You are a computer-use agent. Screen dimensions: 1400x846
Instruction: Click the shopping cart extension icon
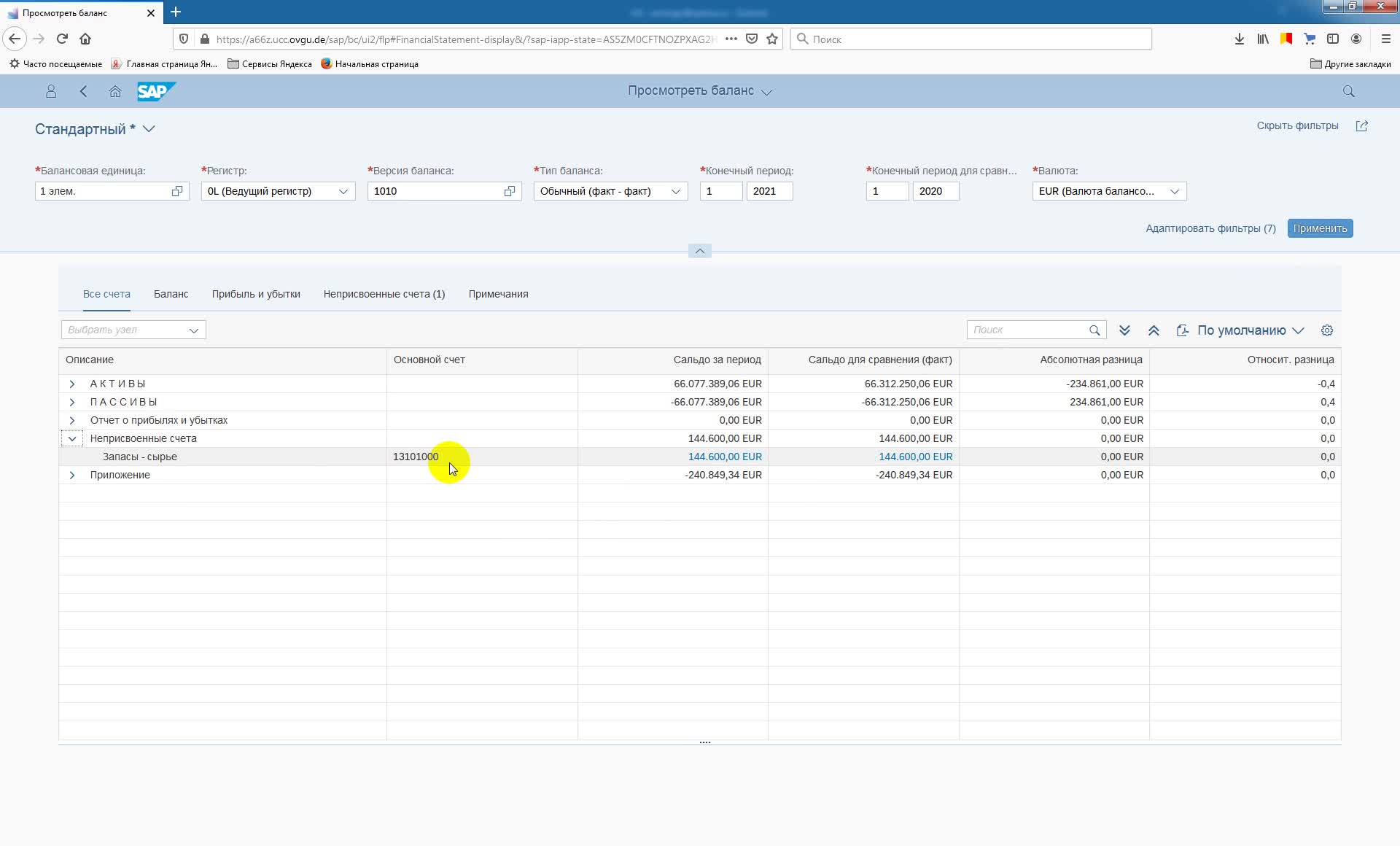[1310, 39]
